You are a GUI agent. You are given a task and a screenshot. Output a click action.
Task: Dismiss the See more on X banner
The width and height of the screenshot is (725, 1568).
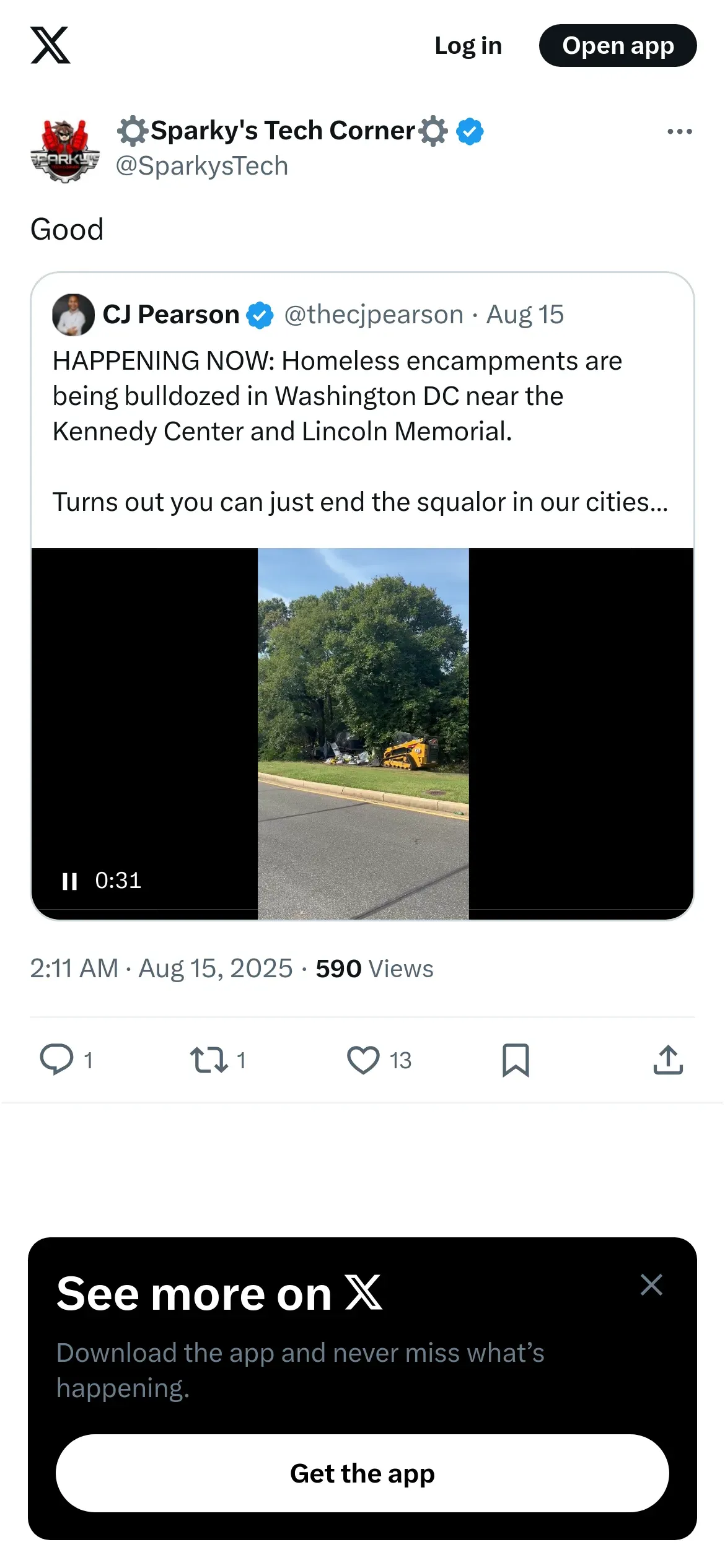[651, 1284]
